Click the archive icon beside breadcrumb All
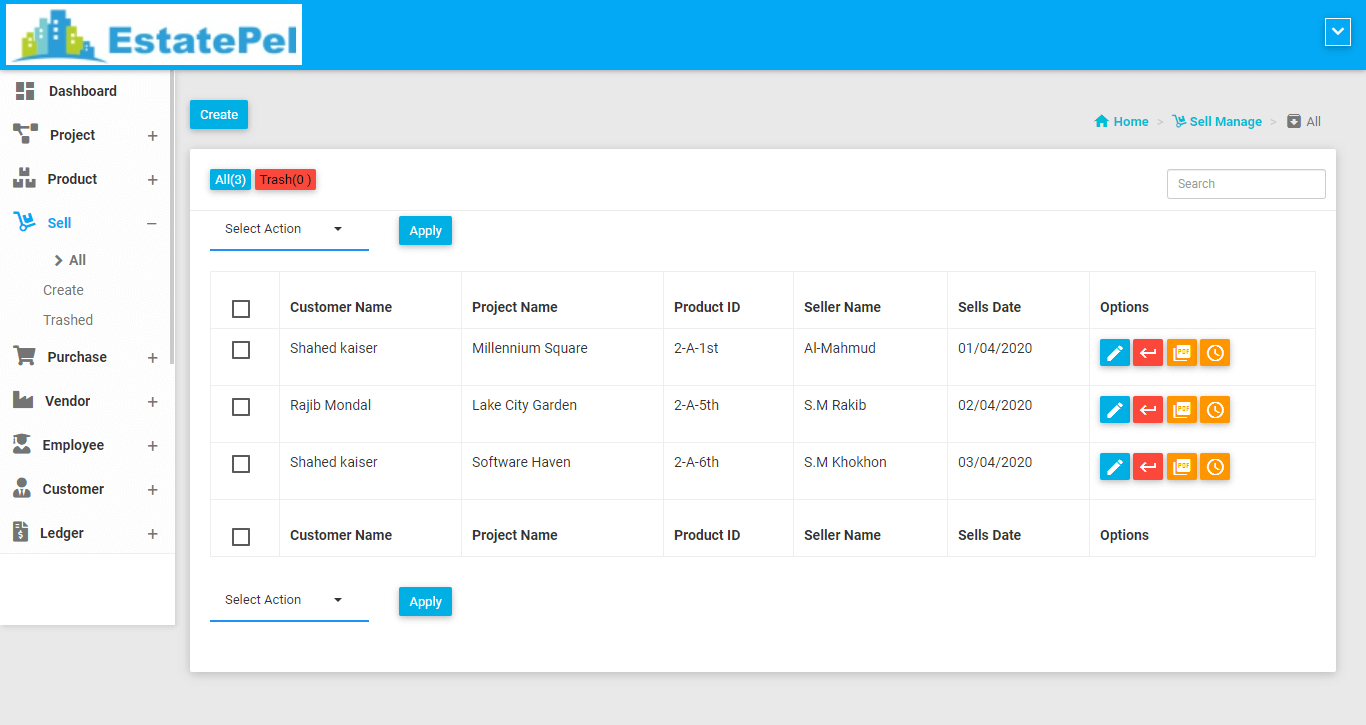 (x=1294, y=121)
